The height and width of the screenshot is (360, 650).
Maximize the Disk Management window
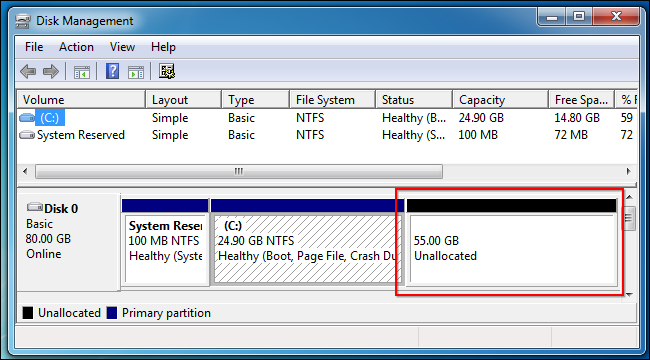pyautogui.click(x=579, y=17)
